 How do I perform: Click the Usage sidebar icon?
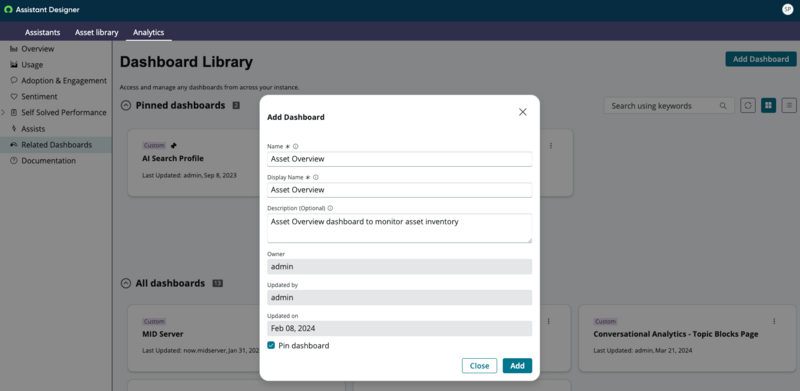[14, 65]
